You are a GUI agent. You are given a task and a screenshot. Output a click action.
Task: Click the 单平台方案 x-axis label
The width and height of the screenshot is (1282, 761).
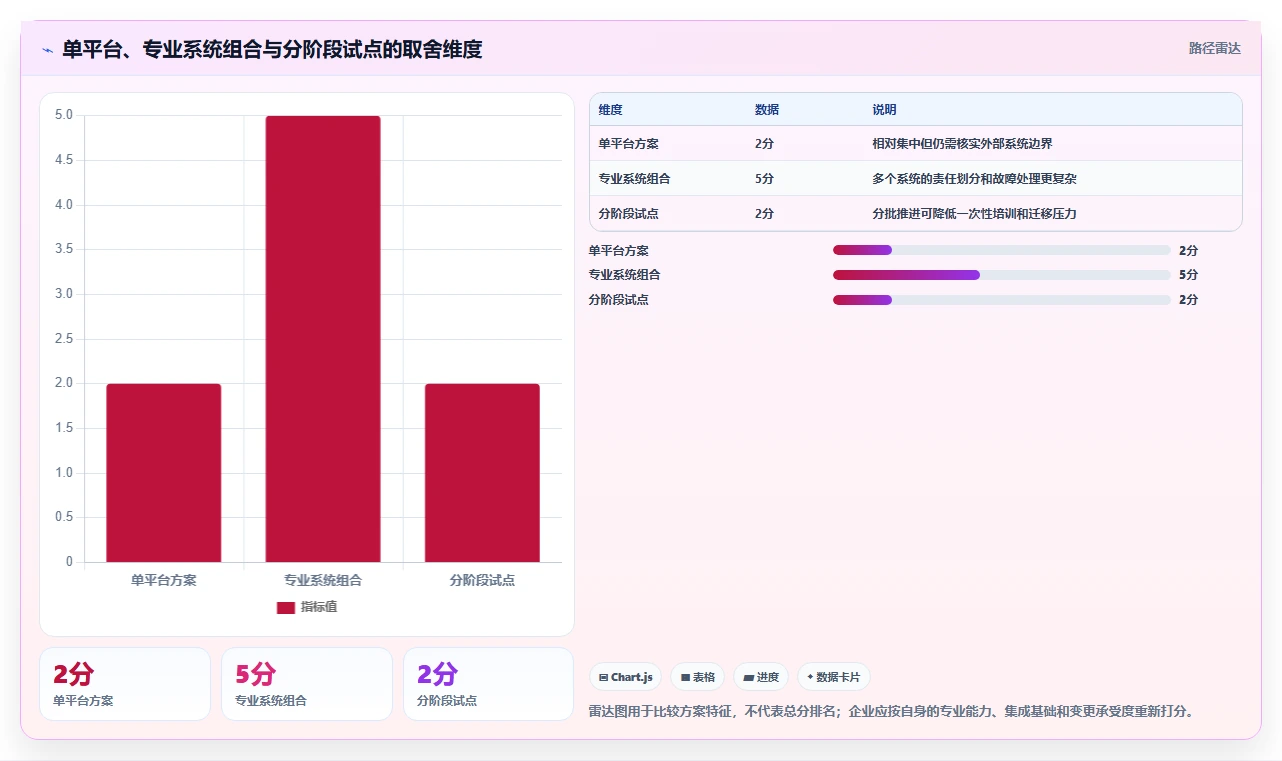coord(164,580)
